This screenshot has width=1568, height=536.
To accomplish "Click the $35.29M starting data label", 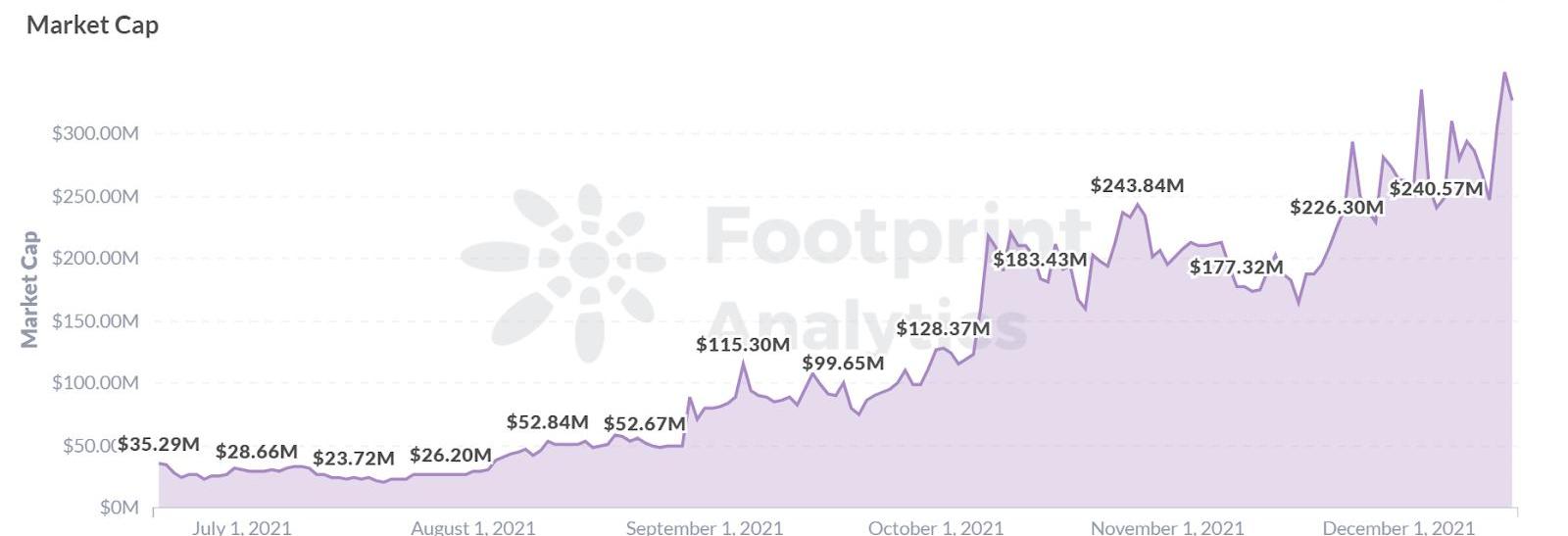I will (x=158, y=445).
